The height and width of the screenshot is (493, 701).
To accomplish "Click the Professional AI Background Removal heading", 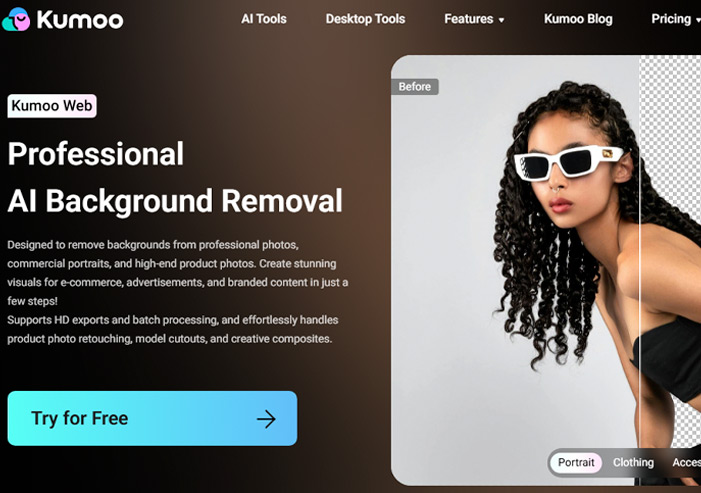I will click(175, 177).
